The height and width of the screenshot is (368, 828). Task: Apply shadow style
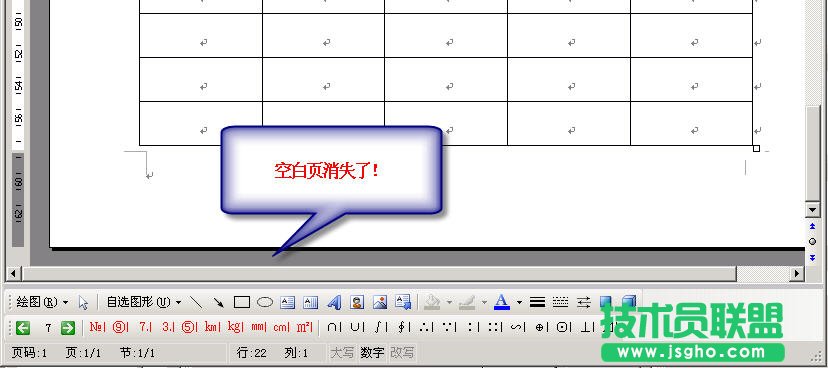[x=606, y=303]
